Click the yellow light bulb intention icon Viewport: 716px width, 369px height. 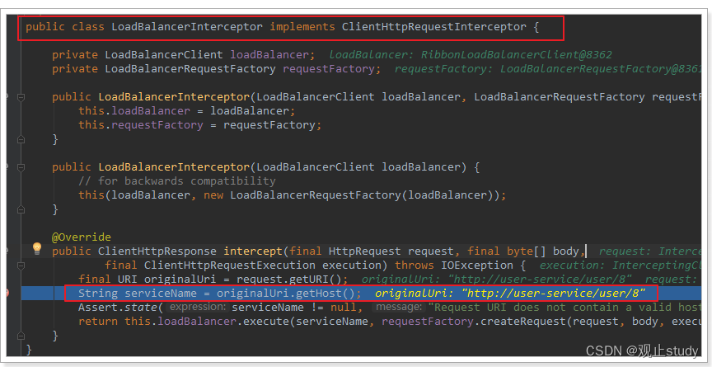37,249
